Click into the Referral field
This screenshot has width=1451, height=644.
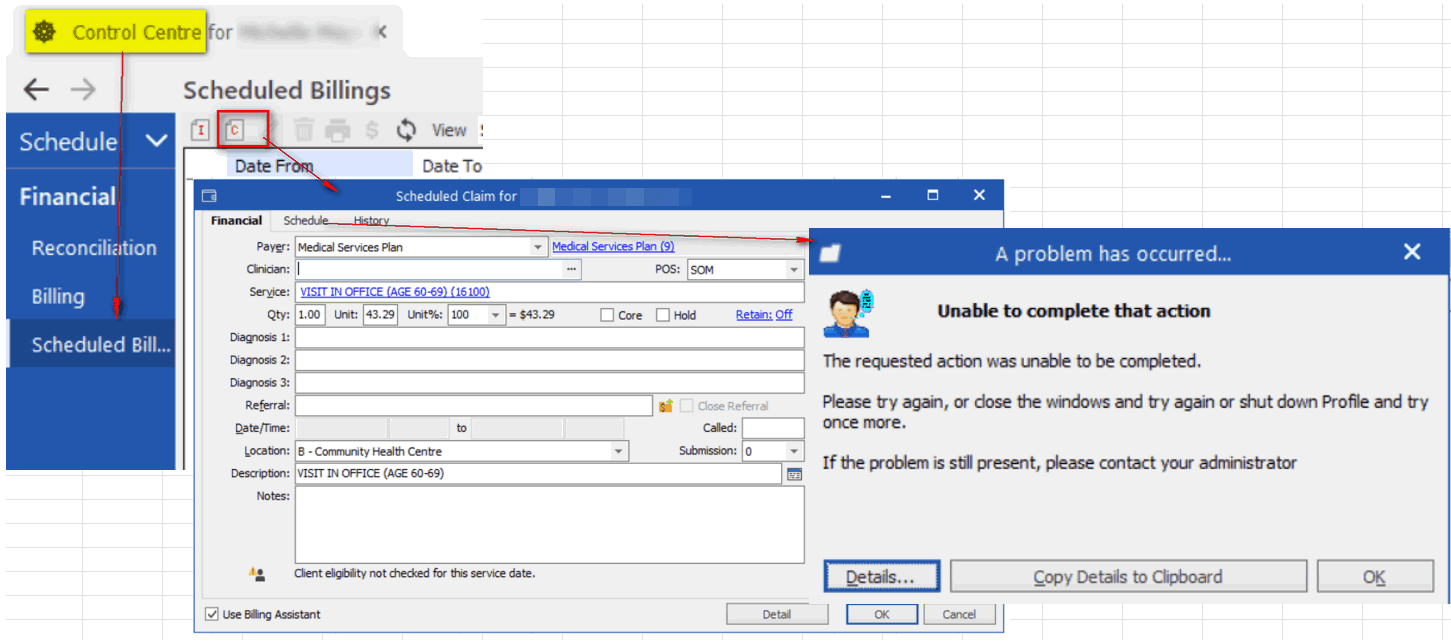click(x=474, y=406)
